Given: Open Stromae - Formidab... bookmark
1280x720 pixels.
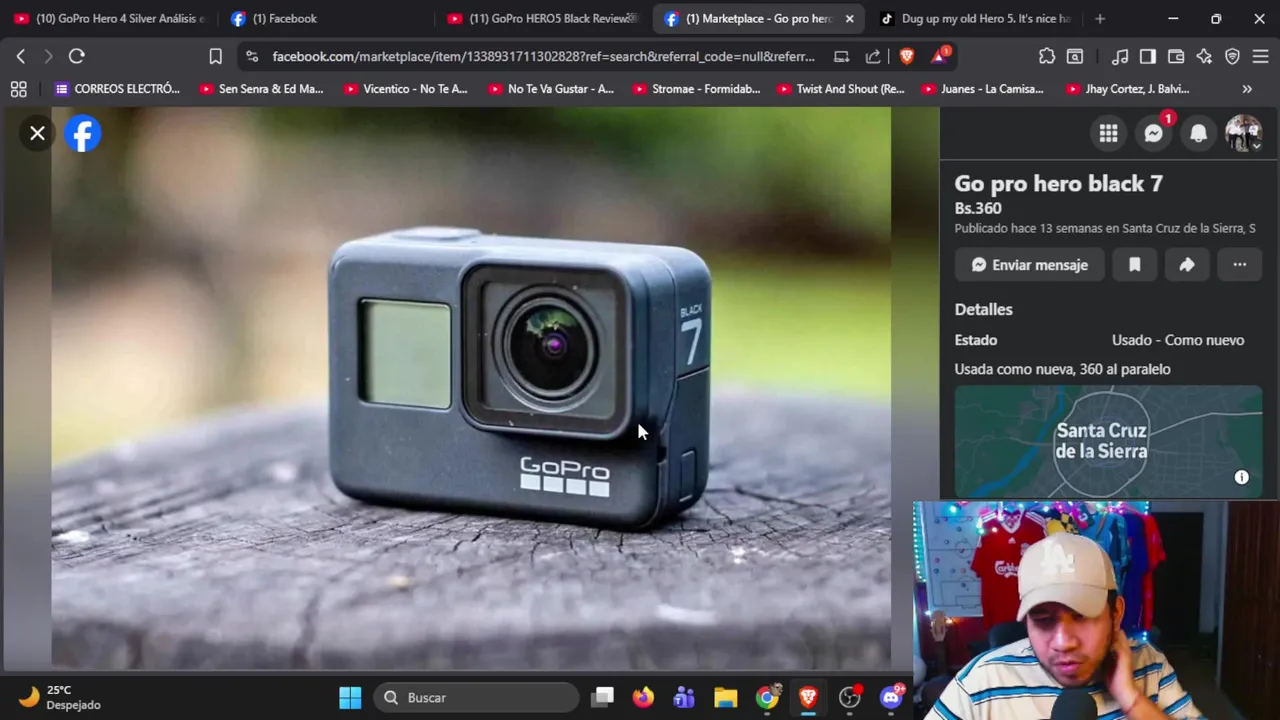Looking at the screenshot, I should point(694,89).
